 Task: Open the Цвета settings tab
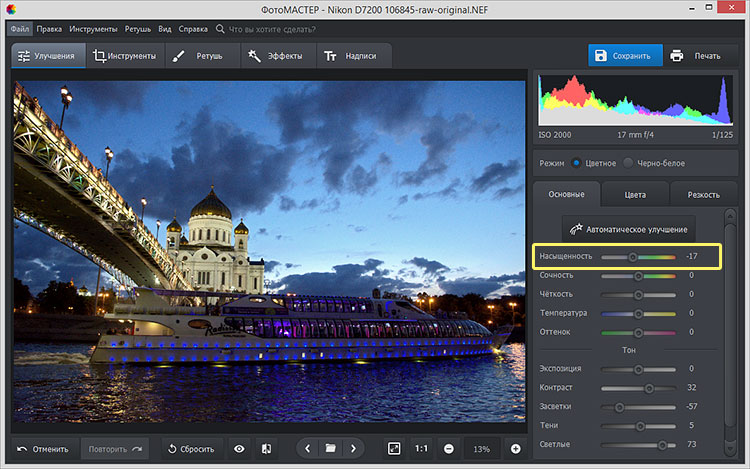pos(635,194)
